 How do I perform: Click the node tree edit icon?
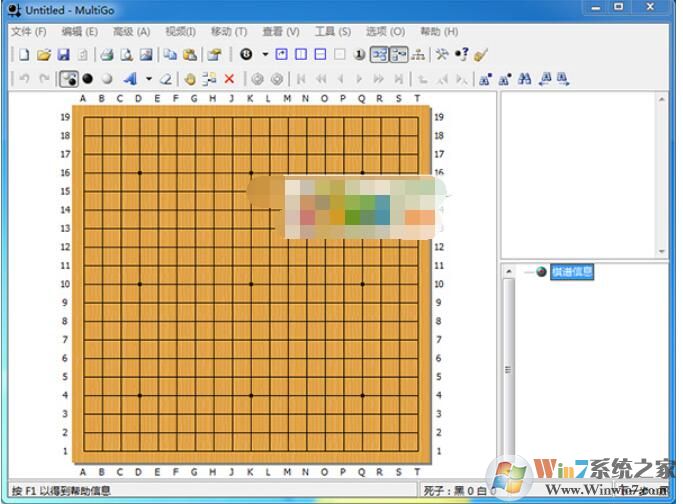[x=209, y=79]
